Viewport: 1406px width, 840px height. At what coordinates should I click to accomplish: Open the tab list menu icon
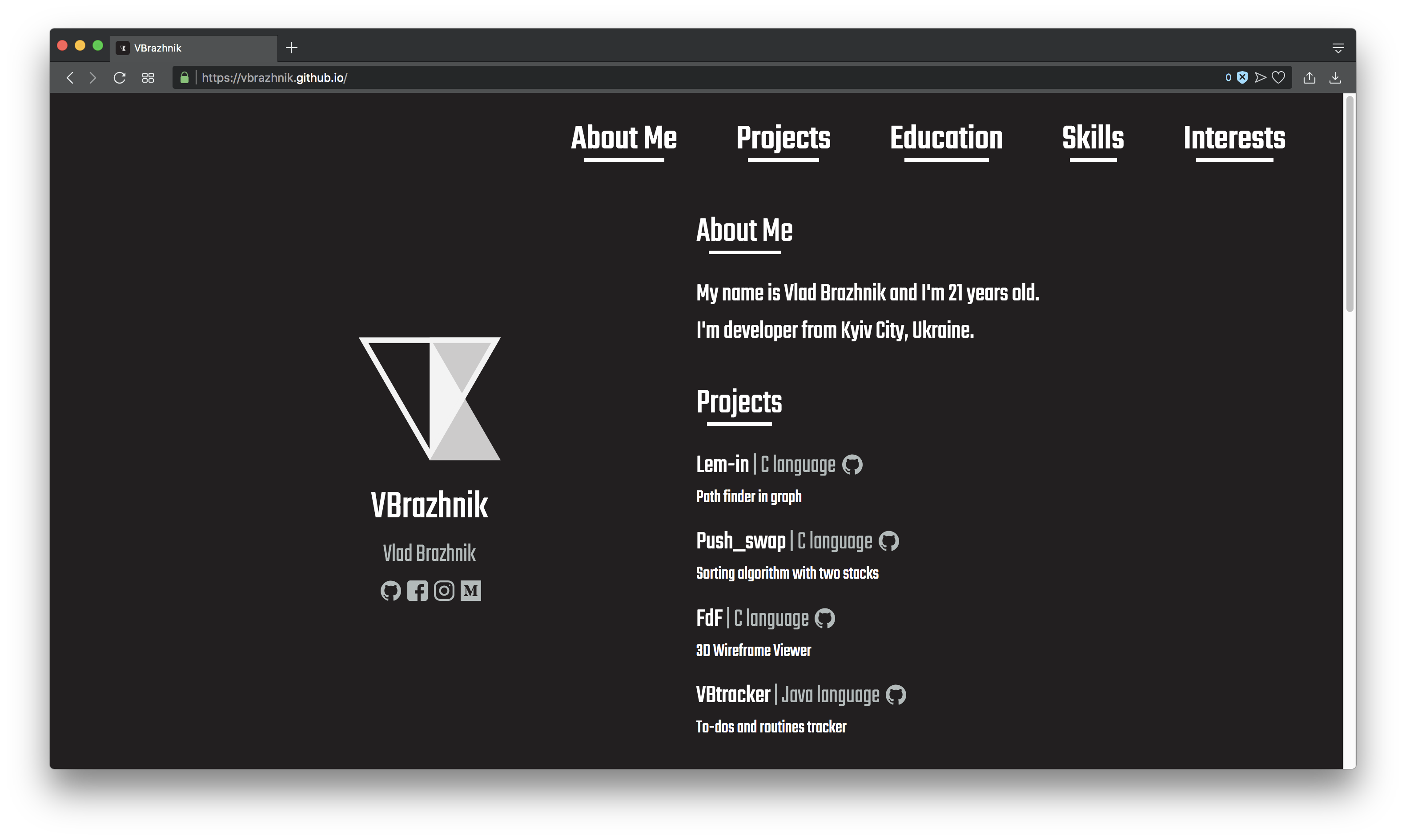pos(1338,48)
